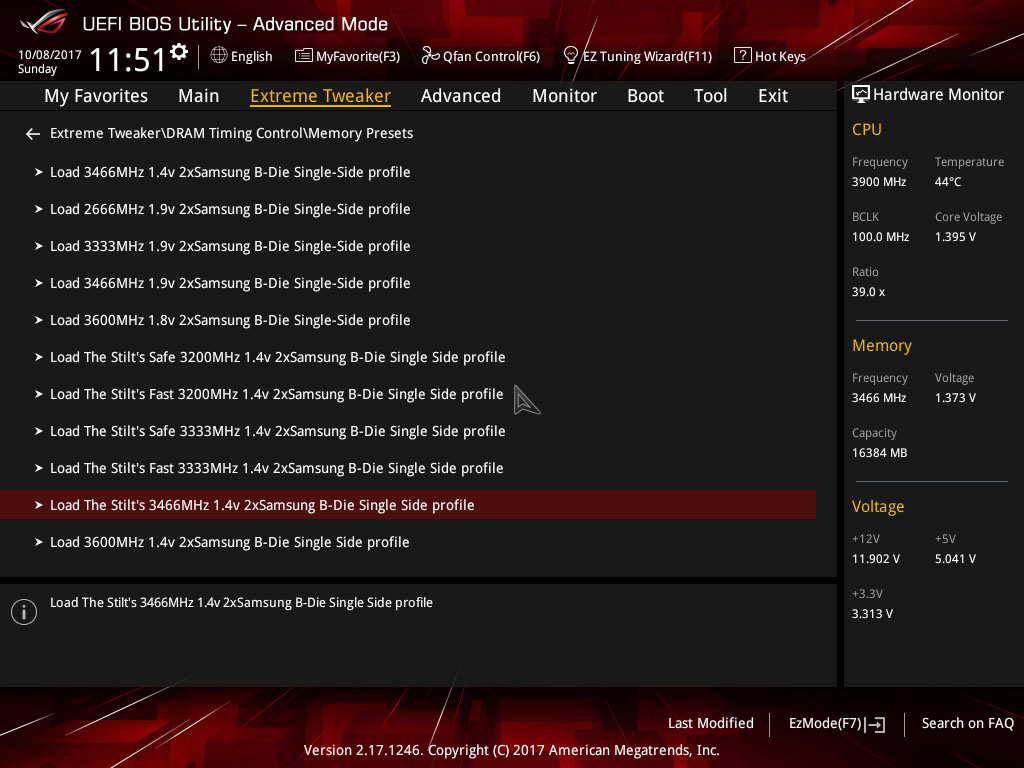The height and width of the screenshot is (768, 1024).
Task: Open the Advanced tab
Action: coord(461,96)
